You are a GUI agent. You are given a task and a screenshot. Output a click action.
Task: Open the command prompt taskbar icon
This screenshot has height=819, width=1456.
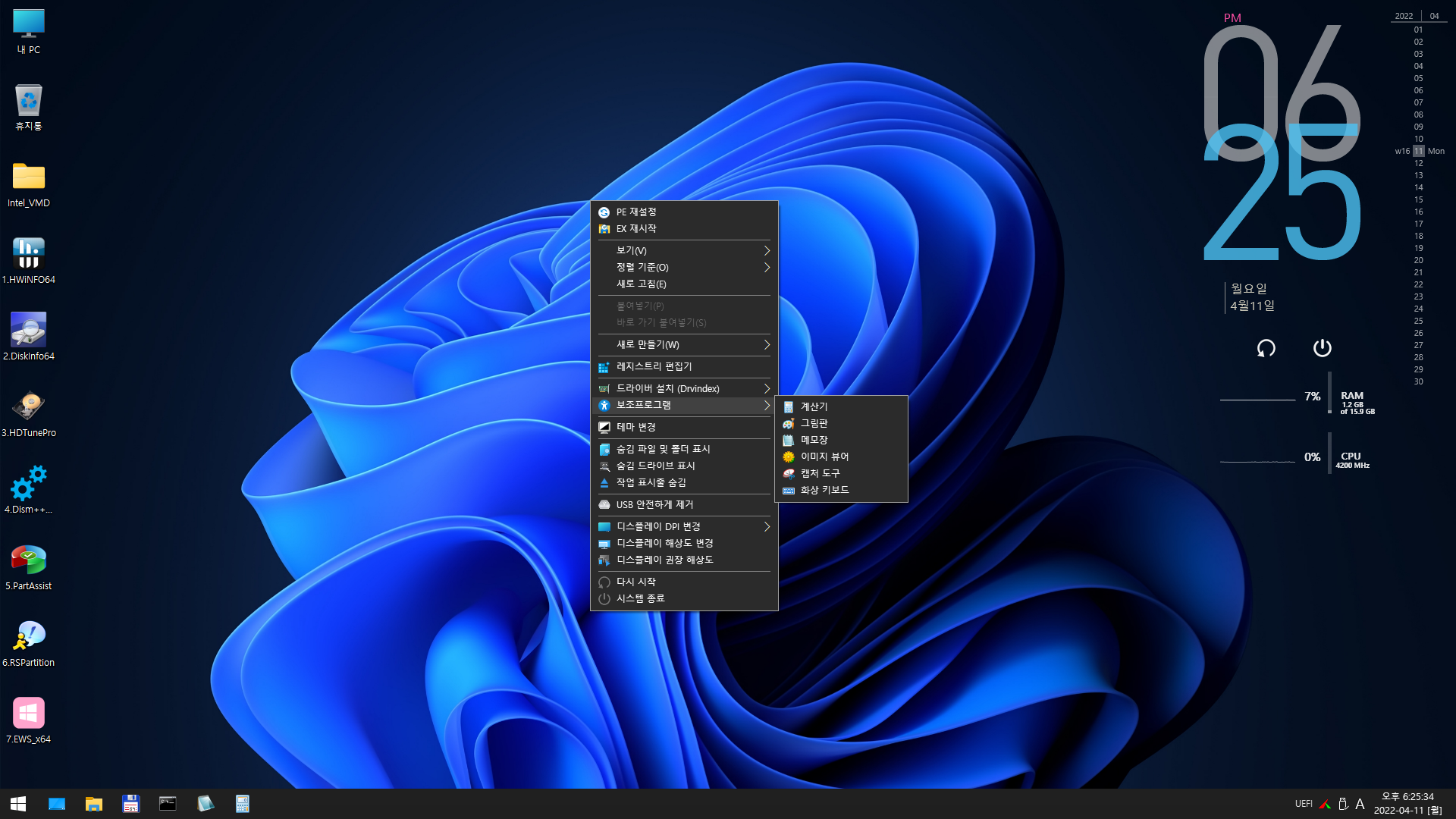pos(168,804)
